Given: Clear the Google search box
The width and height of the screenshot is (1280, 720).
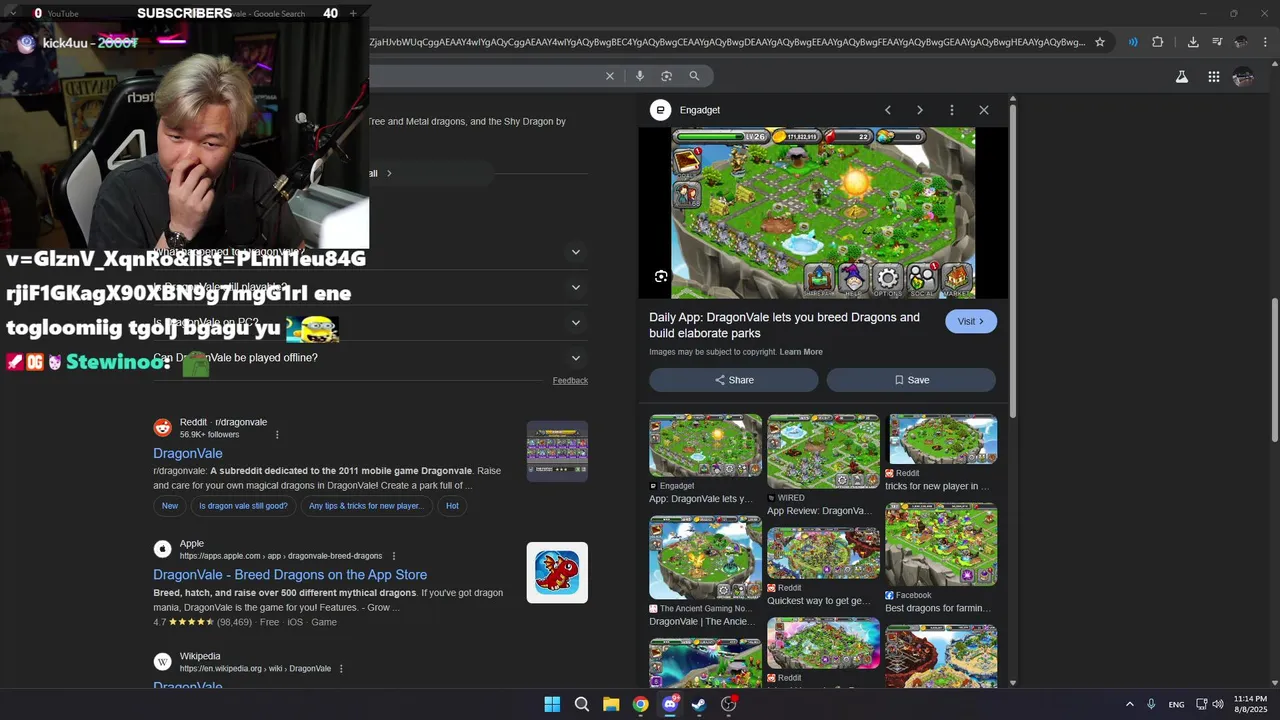Looking at the screenshot, I should (610, 76).
